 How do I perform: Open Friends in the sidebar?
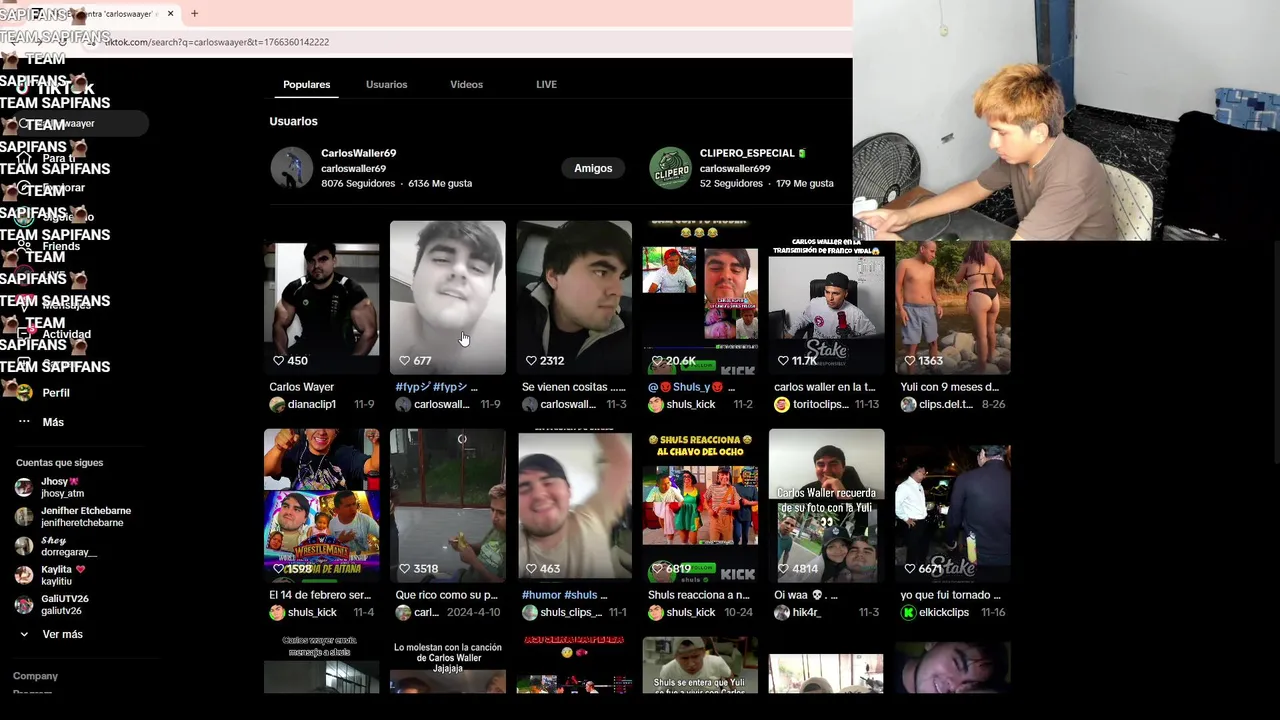[60, 246]
